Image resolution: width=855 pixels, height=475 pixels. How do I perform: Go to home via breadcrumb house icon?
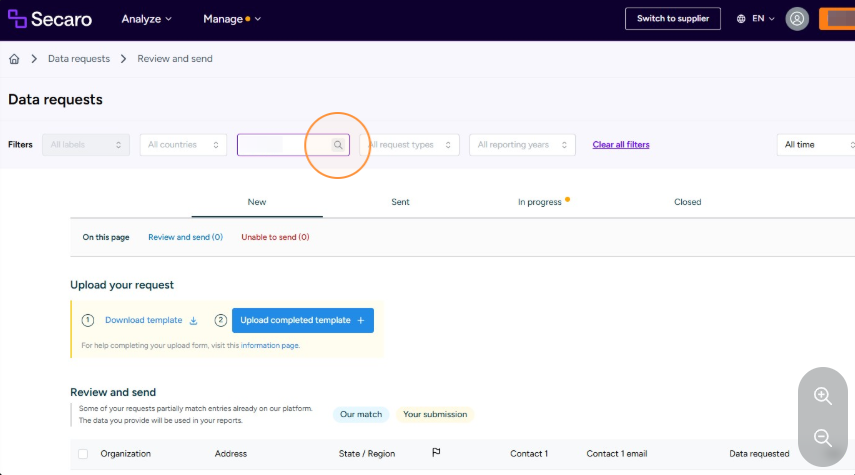pos(14,59)
